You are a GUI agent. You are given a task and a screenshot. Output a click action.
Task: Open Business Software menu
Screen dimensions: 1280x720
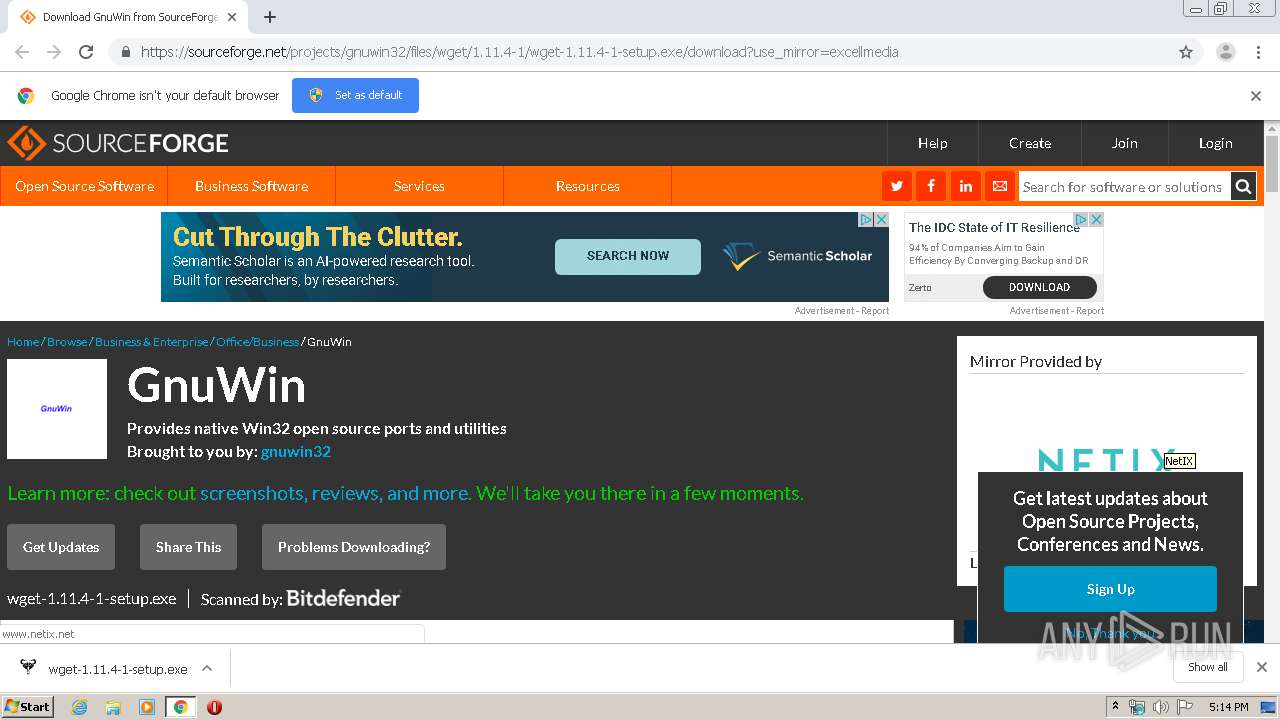click(251, 186)
